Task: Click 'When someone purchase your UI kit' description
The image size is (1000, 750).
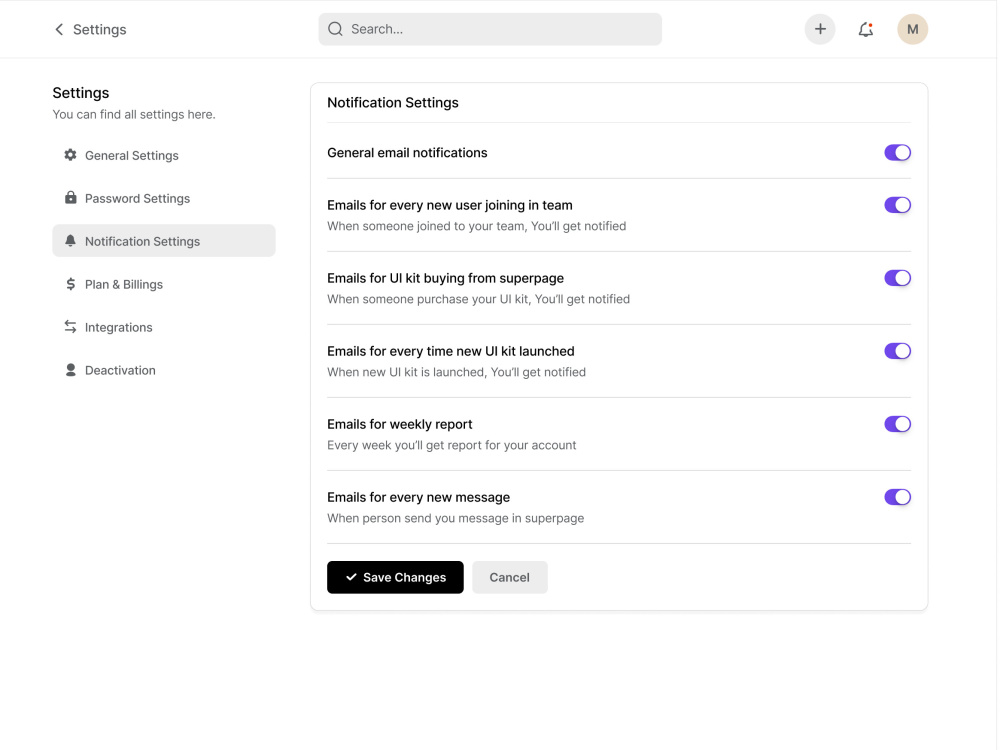Action: tap(478, 299)
